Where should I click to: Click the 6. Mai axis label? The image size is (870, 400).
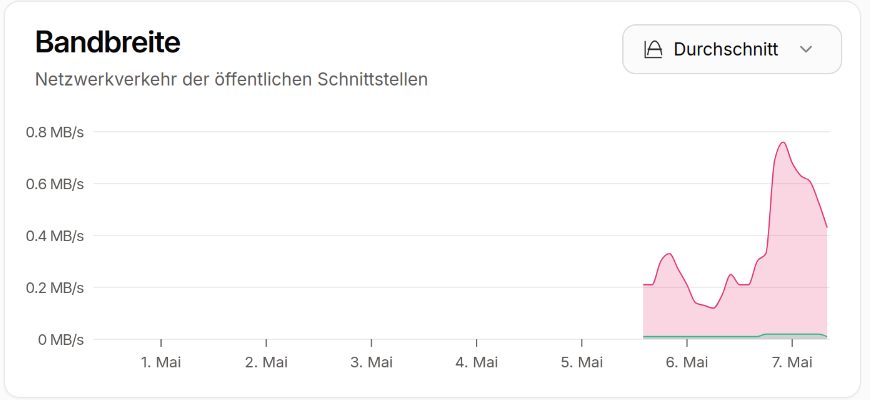tap(686, 363)
